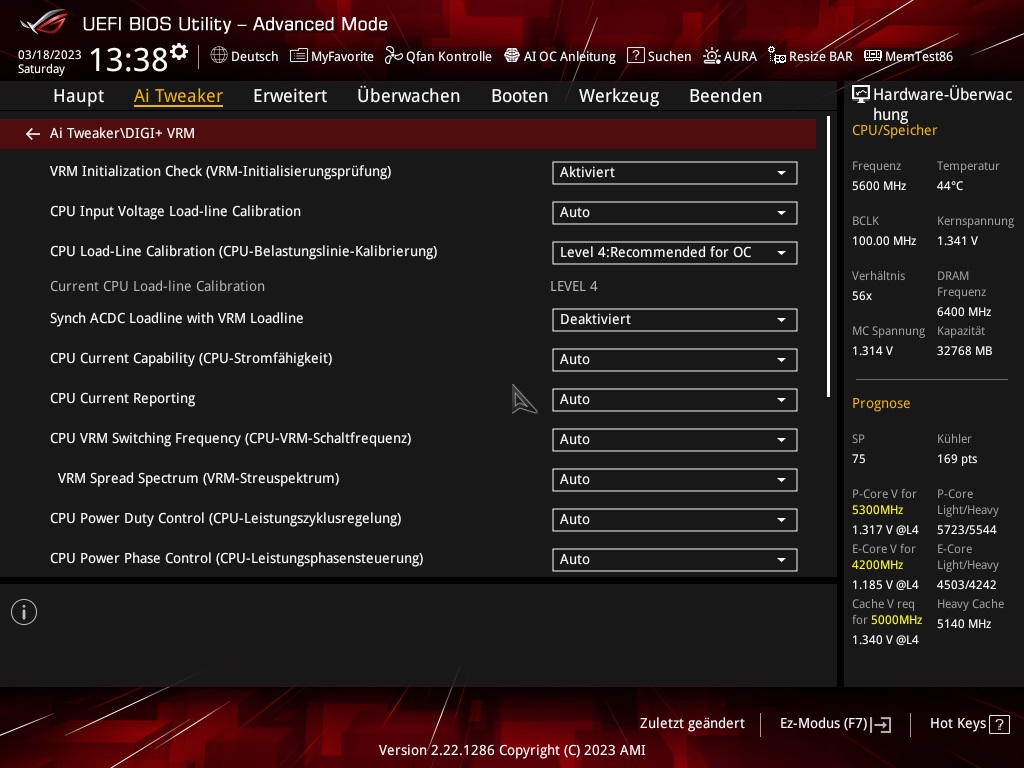1024x768 pixels.
Task: Click the Hardware-Überwachung monitor icon
Action: (861, 95)
